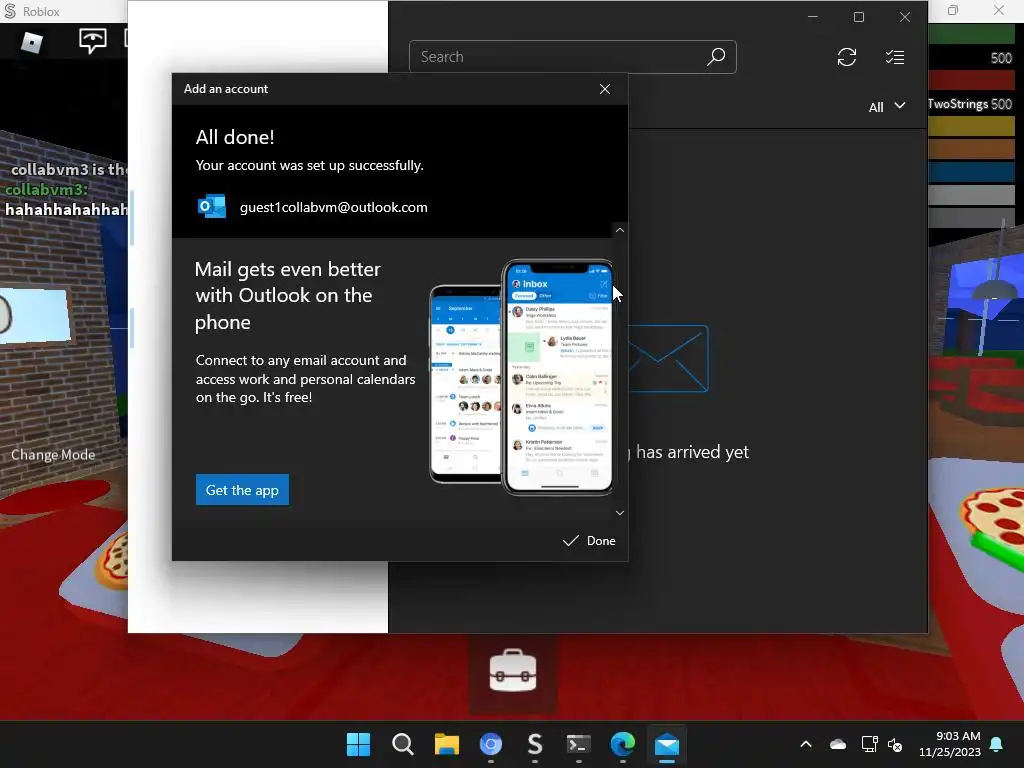
Task: Toggle the Roblox chat bubble icon
Action: (93, 41)
